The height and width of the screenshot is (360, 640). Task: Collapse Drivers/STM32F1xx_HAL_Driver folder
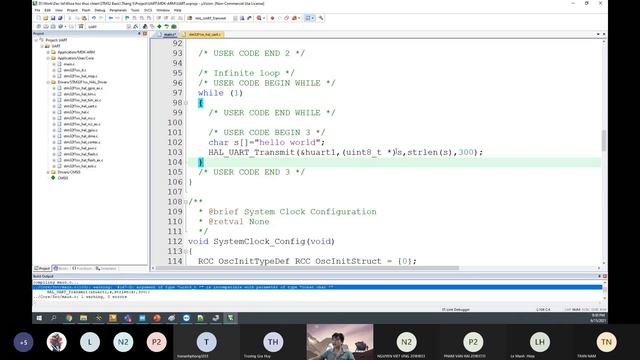(x=48, y=82)
